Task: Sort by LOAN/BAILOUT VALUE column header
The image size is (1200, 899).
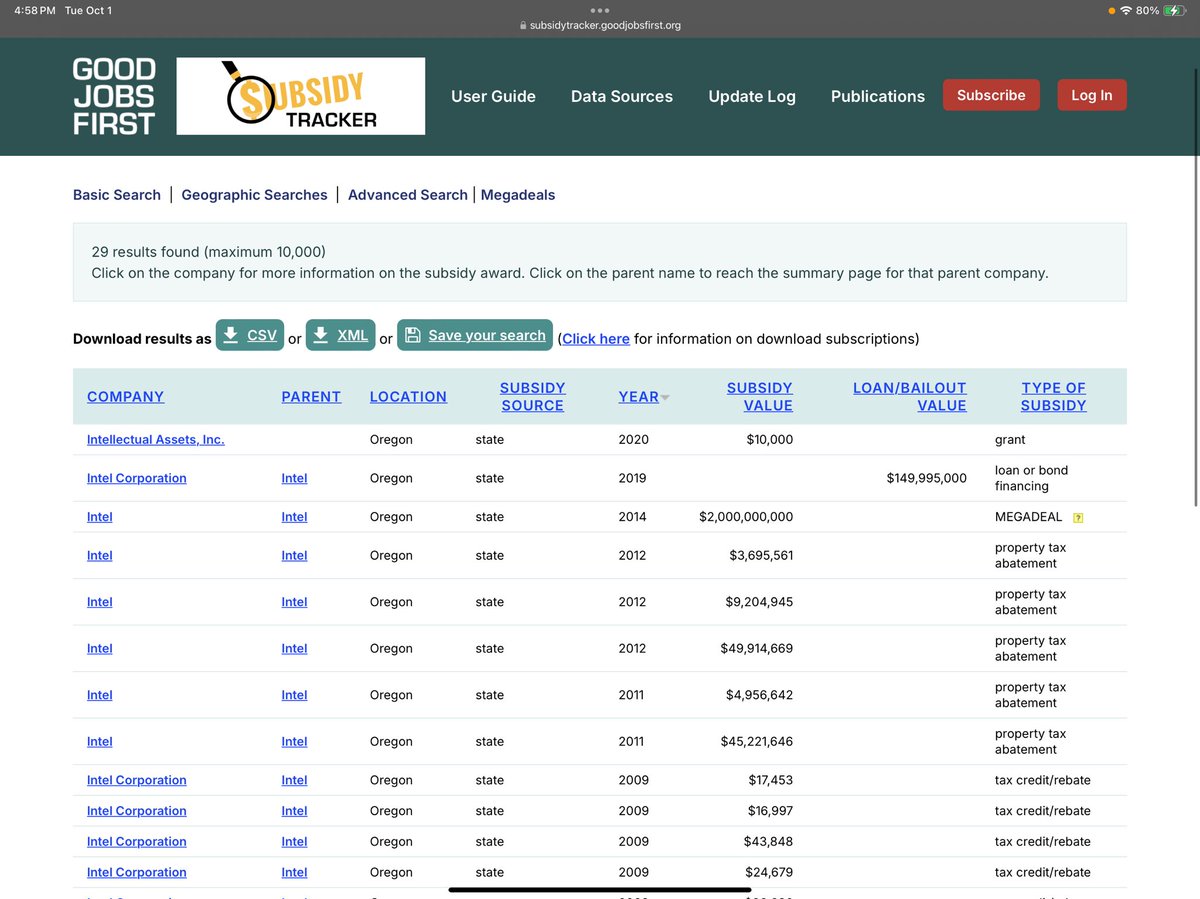Action: [910, 396]
